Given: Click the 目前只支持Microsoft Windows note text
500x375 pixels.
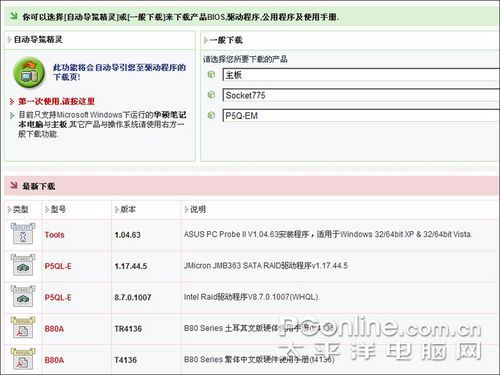Looking at the screenshot, I should pyautogui.click(x=102, y=124).
